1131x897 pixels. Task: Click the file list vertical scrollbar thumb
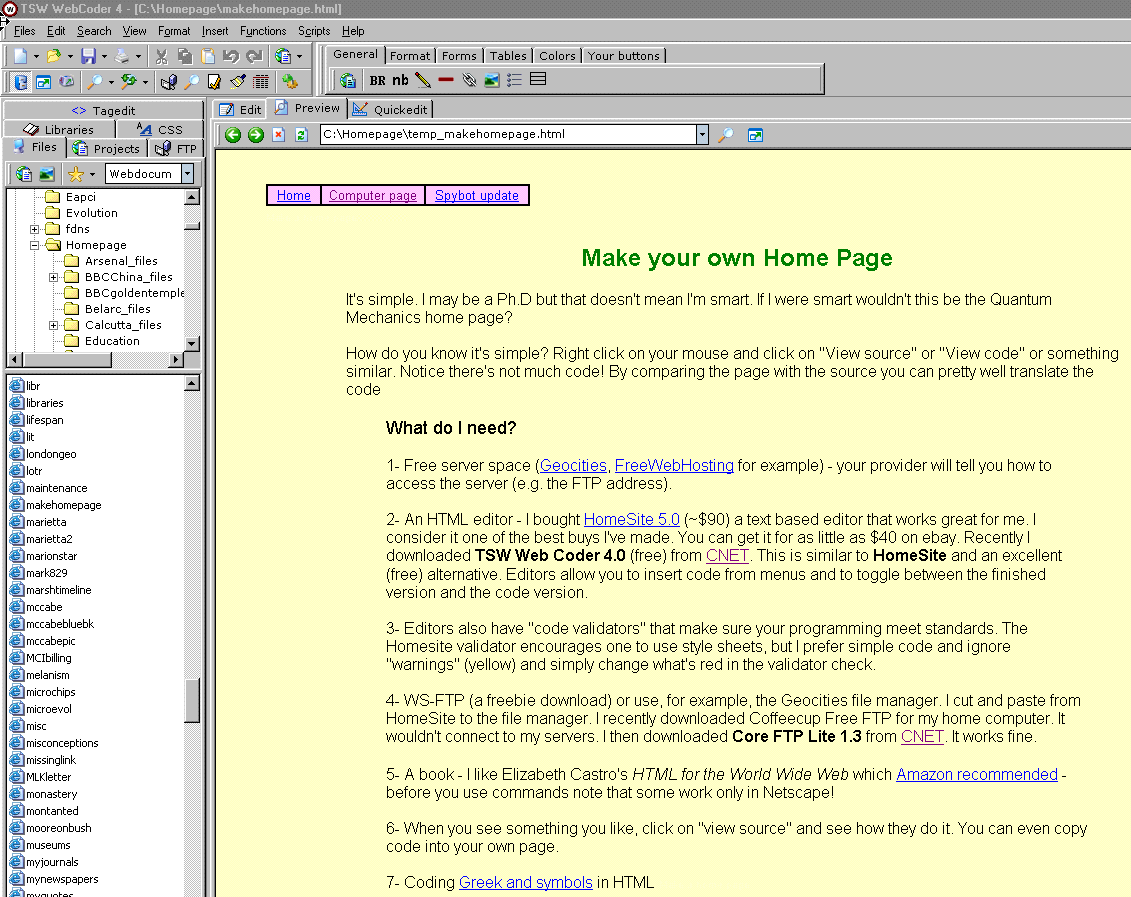(x=192, y=700)
